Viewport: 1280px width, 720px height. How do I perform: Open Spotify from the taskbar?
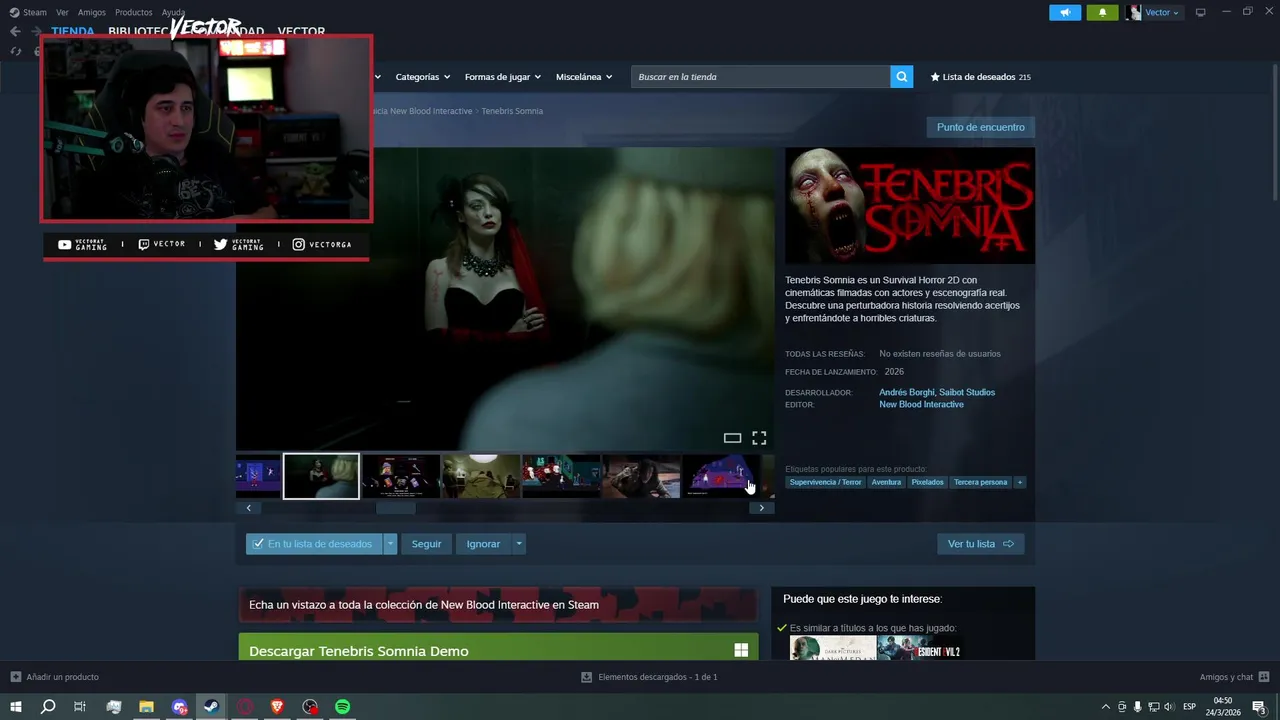(342, 707)
